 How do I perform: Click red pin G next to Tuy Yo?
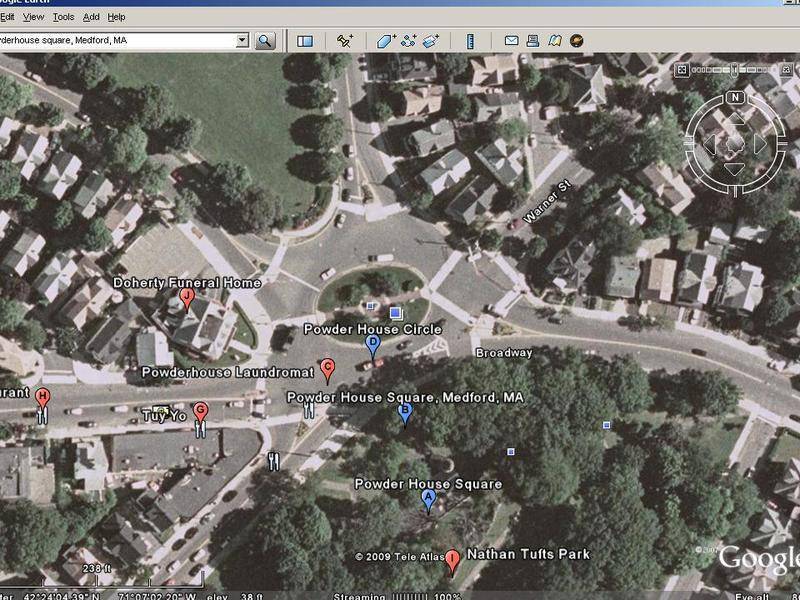coord(201,413)
